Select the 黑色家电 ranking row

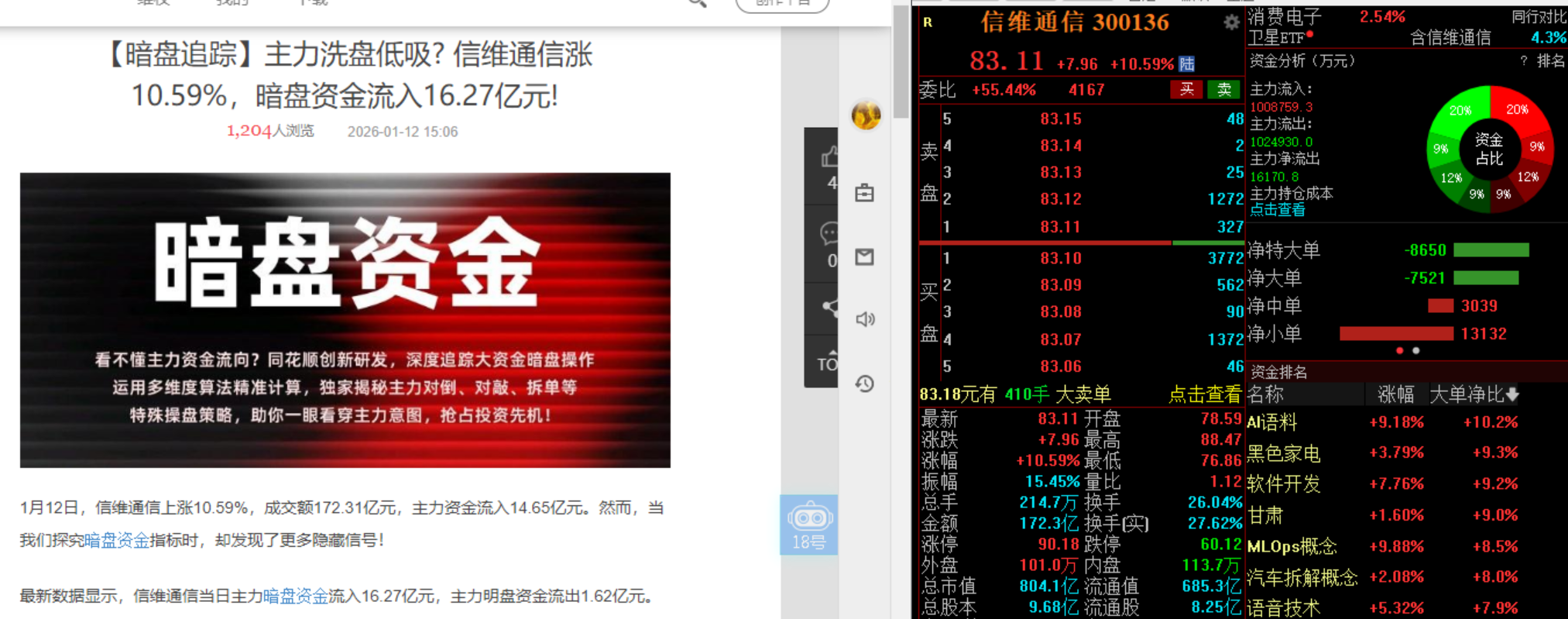point(1382,452)
